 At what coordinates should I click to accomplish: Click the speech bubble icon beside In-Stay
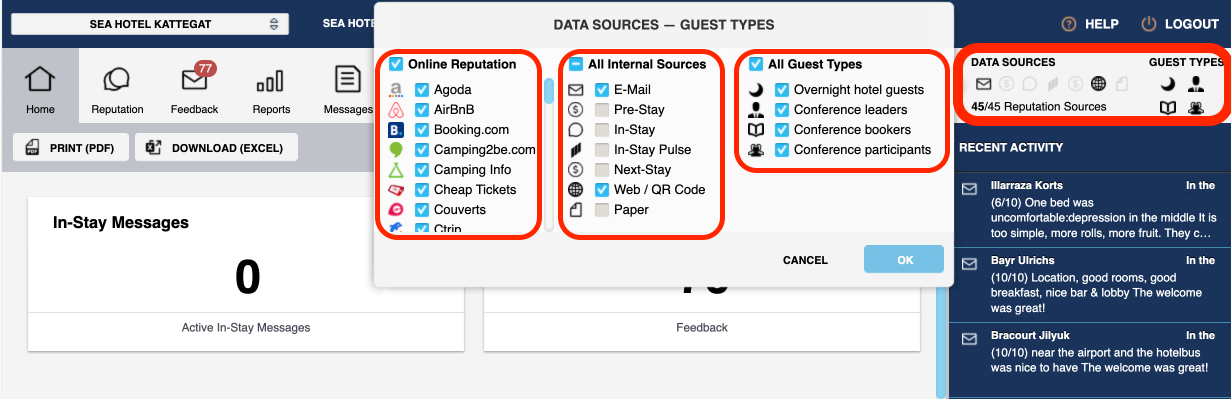pyautogui.click(x=576, y=130)
